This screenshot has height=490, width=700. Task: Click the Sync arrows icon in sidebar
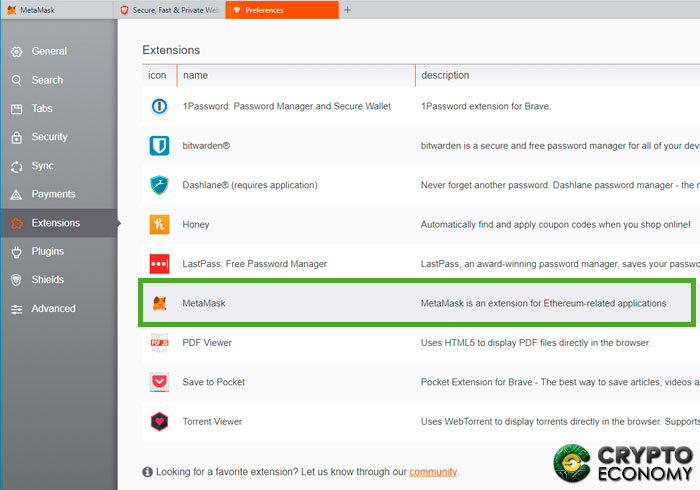pos(17,166)
